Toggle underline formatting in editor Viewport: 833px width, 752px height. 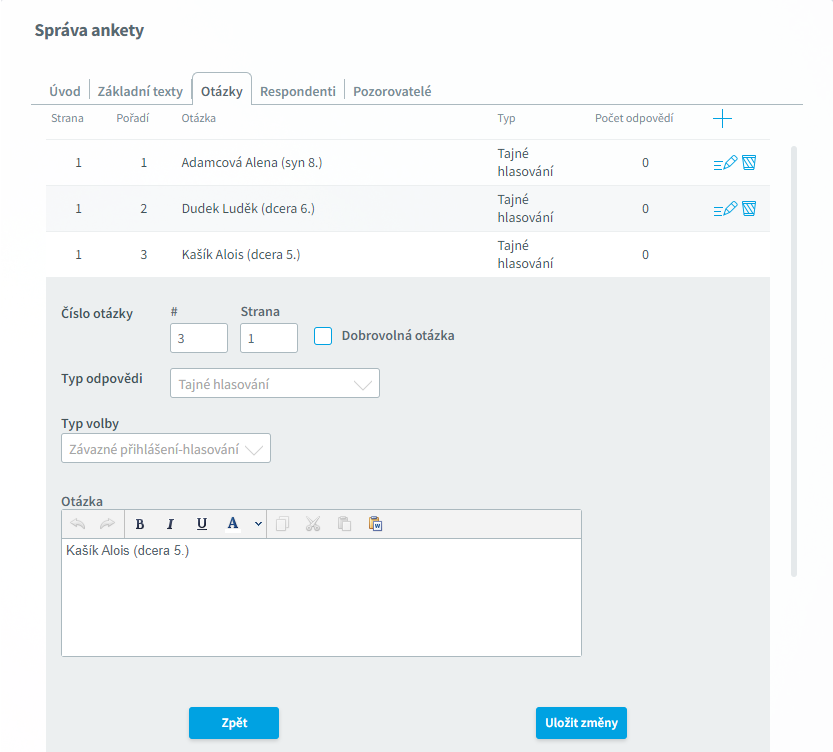(201, 524)
